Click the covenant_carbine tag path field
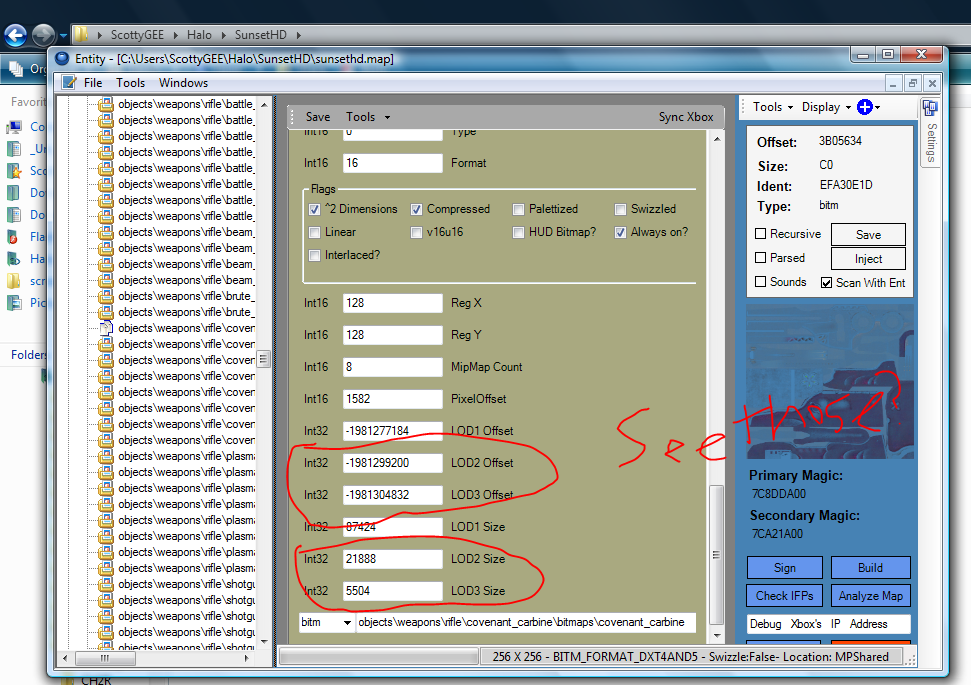Screen dimensions: 971x685 pyautogui.click(x=526, y=622)
